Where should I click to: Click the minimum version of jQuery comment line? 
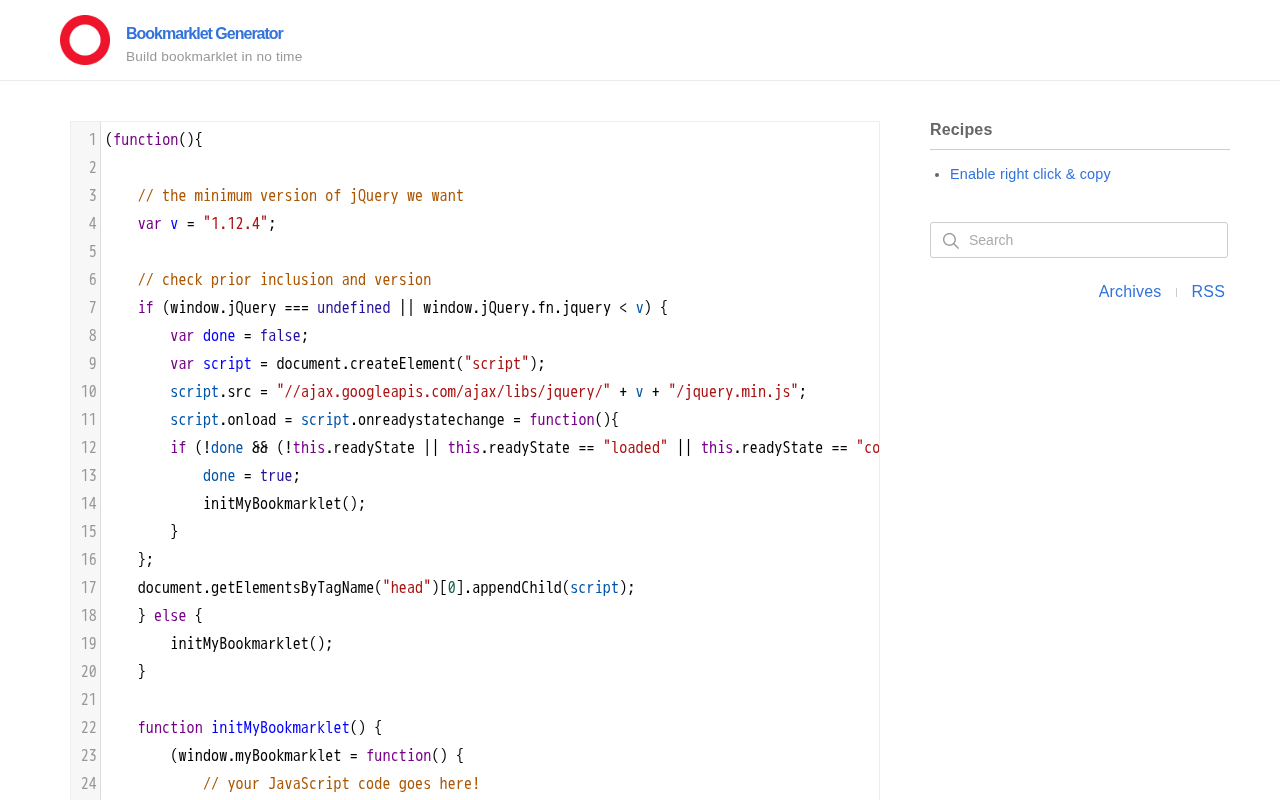(x=301, y=196)
